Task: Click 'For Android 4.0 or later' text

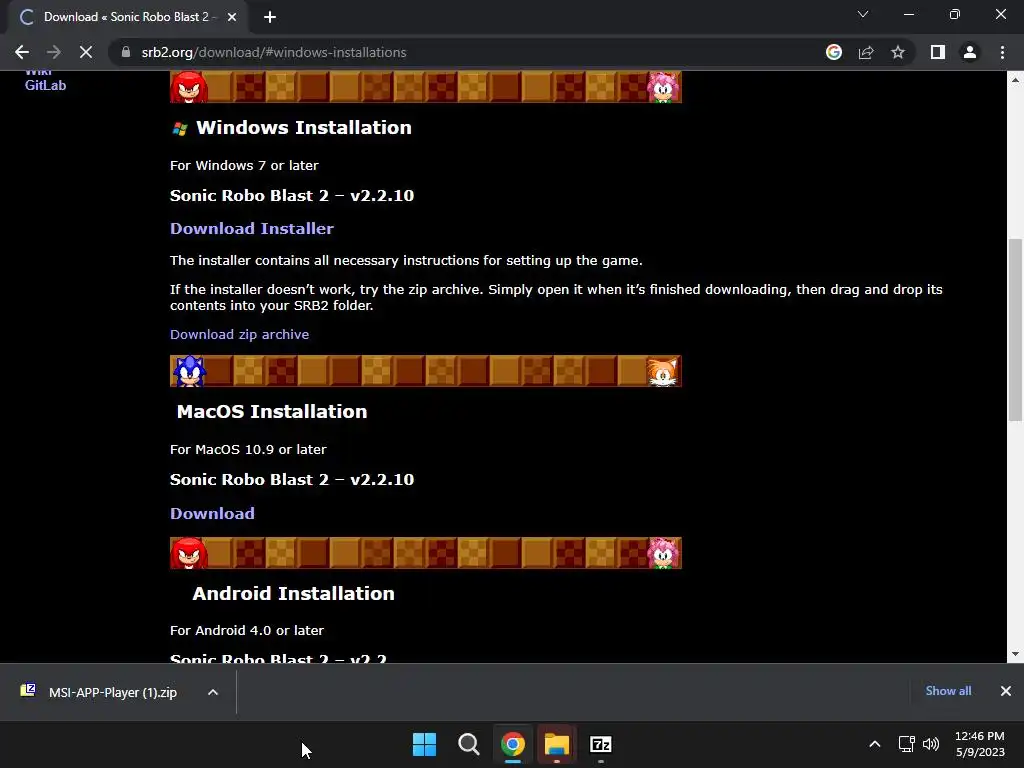Action: pos(247,630)
